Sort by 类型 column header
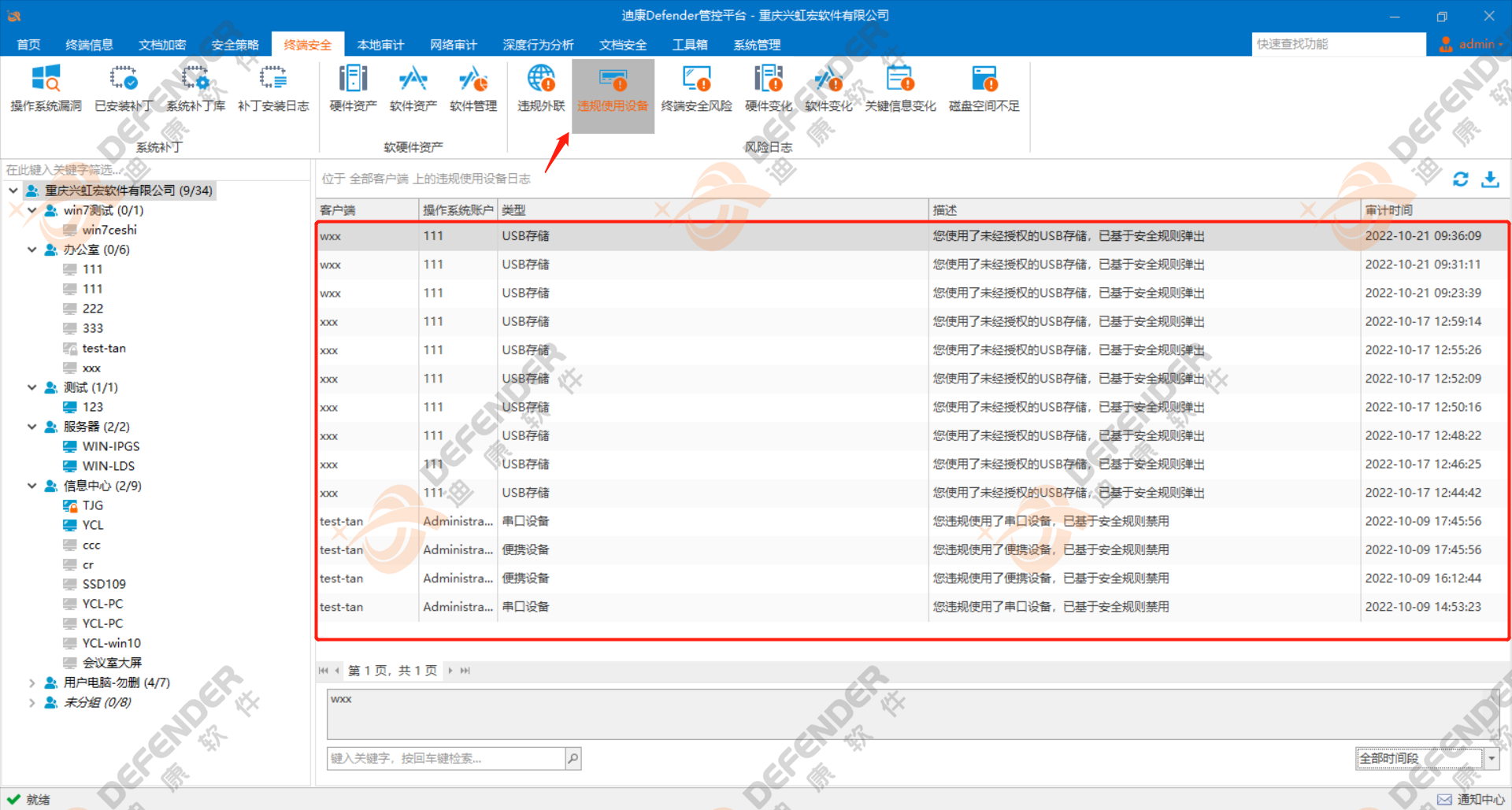Screen dimensions: 1512x810 pos(713,210)
